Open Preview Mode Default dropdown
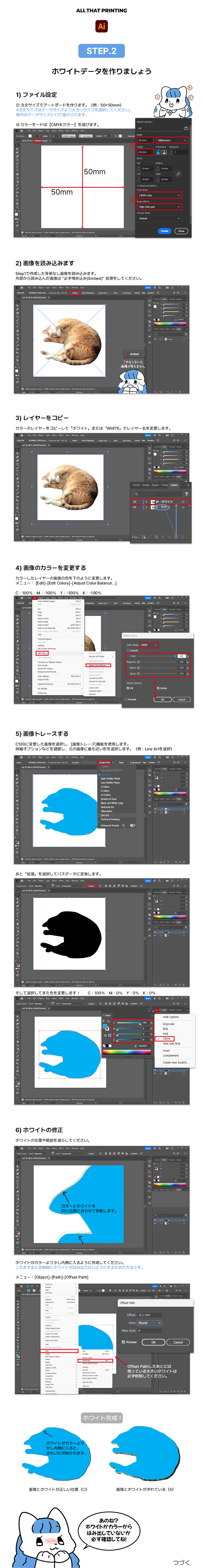The width and height of the screenshot is (203, 1568). coord(160,218)
